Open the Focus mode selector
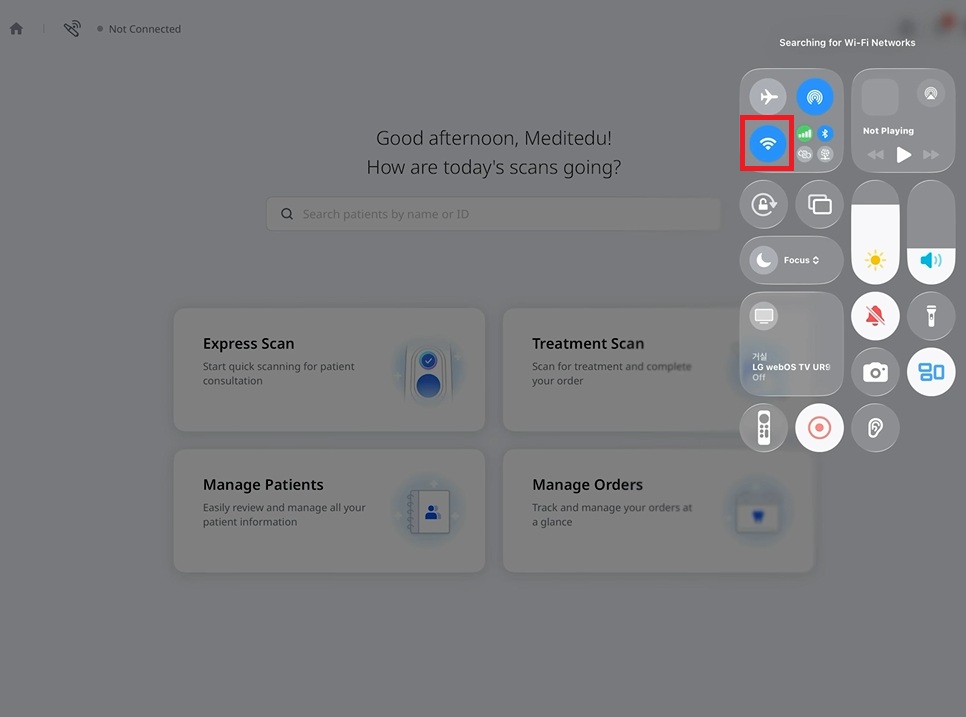The width and height of the screenshot is (966, 717). [791, 260]
